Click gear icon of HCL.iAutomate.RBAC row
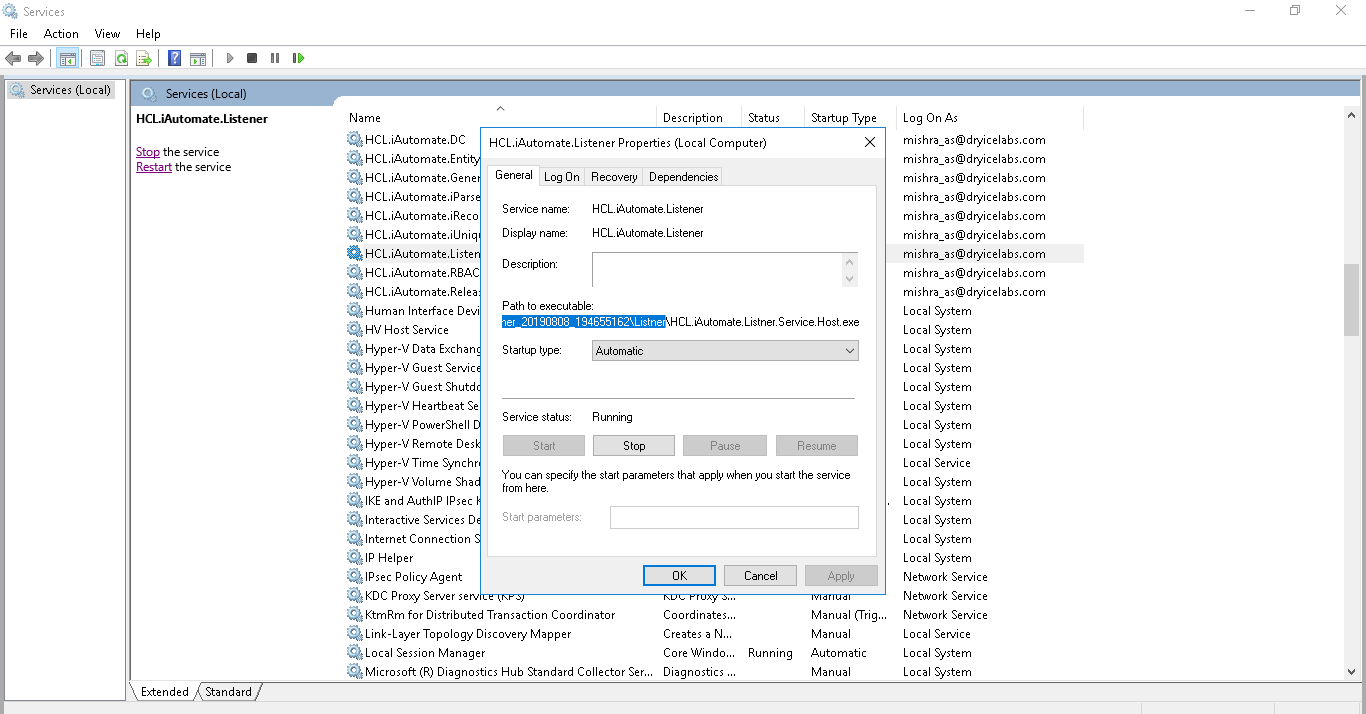The height and width of the screenshot is (714, 1366). point(354,273)
